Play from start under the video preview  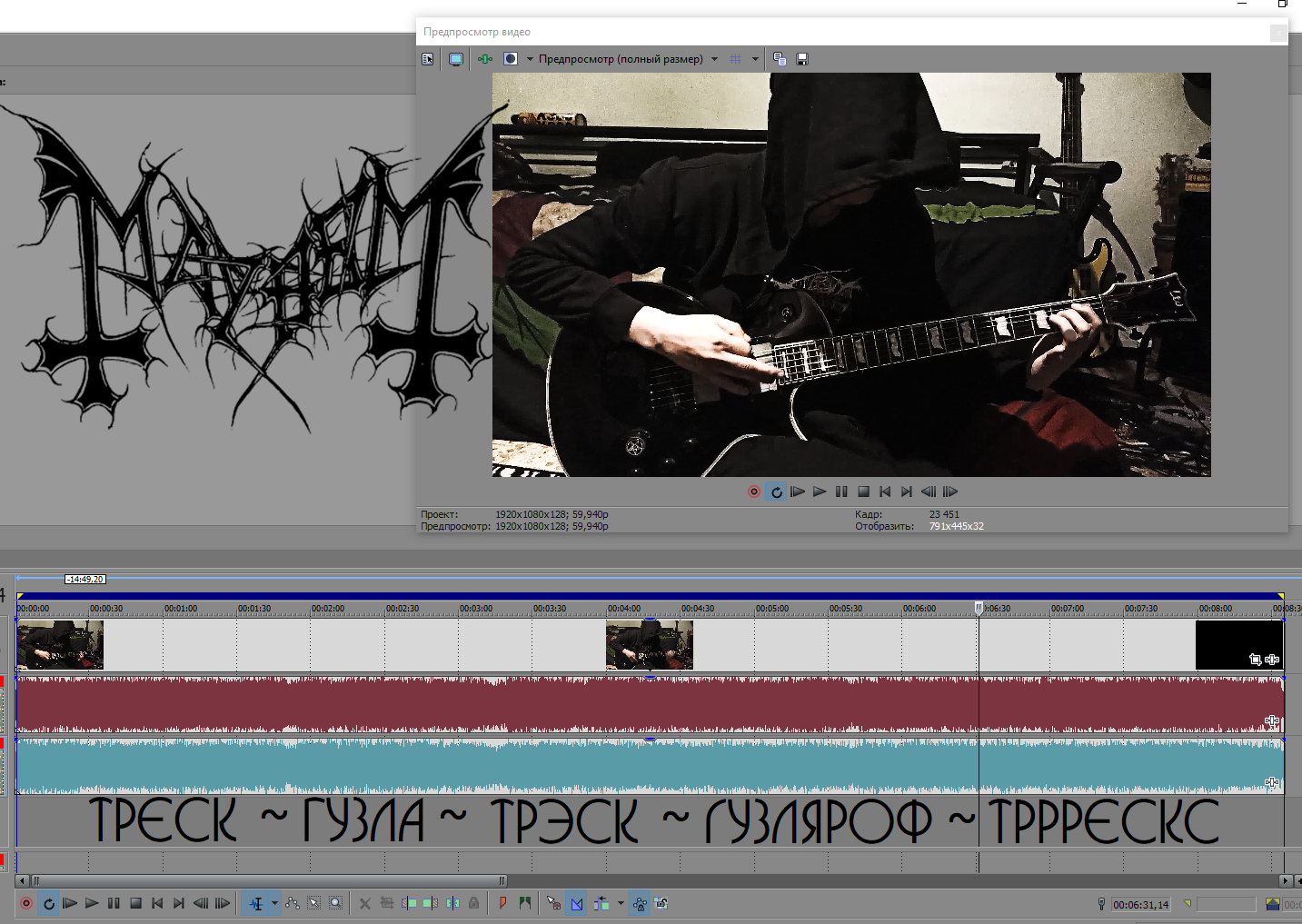[798, 492]
